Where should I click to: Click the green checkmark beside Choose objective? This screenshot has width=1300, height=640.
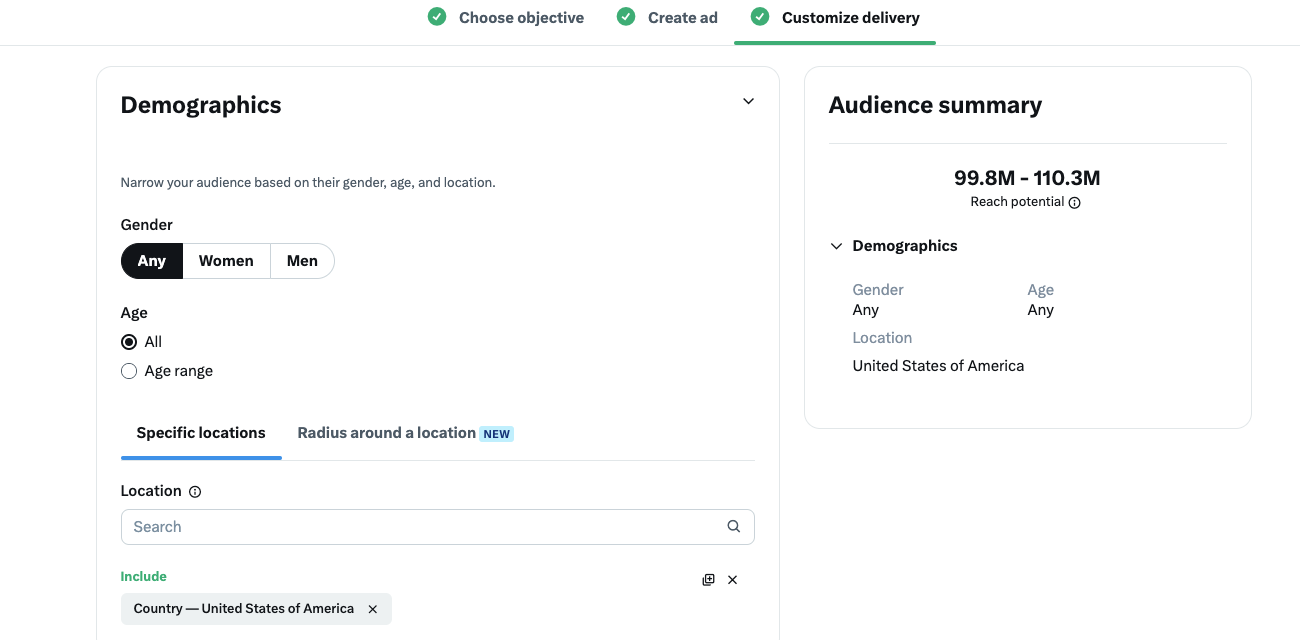[436, 16]
